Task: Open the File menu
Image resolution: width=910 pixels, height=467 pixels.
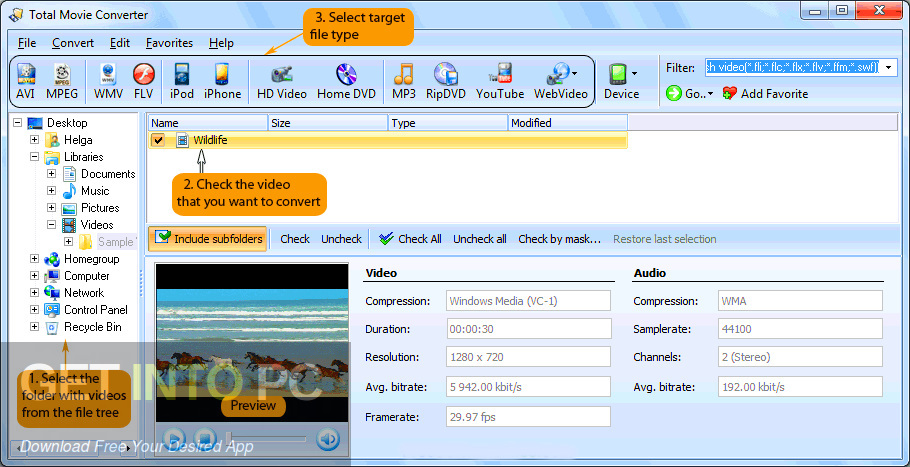Action: (x=27, y=43)
